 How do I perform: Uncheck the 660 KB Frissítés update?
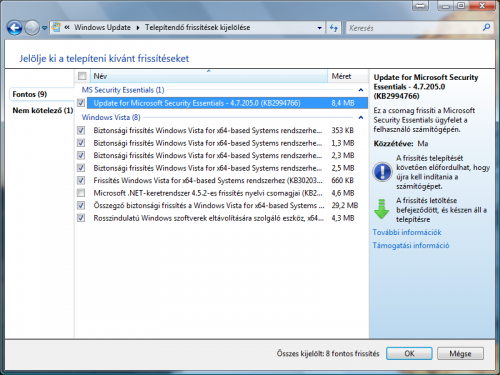pyautogui.click(x=81, y=180)
